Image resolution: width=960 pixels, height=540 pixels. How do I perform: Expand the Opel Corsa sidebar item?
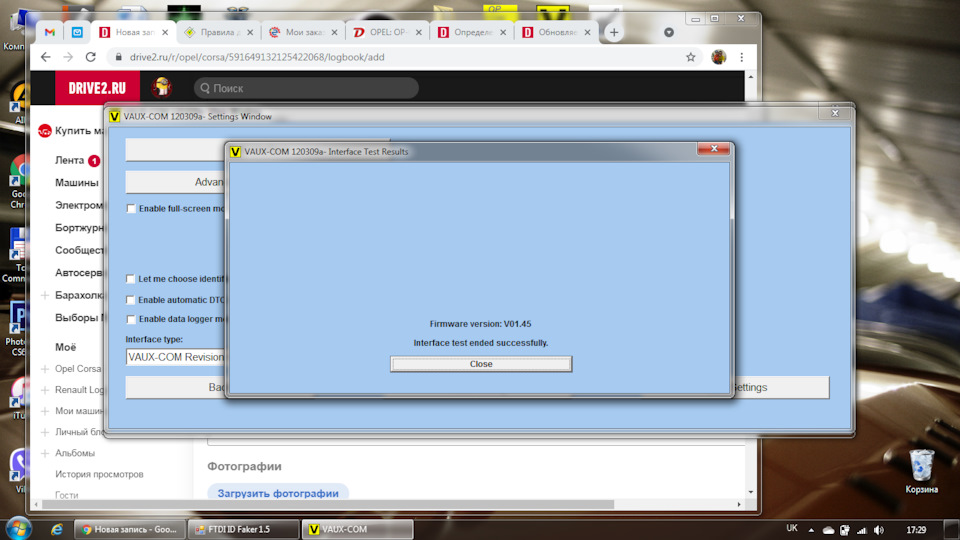[x=45, y=369]
